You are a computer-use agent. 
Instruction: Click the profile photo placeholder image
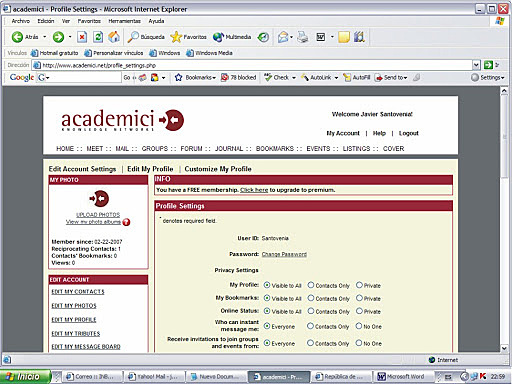pos(99,199)
